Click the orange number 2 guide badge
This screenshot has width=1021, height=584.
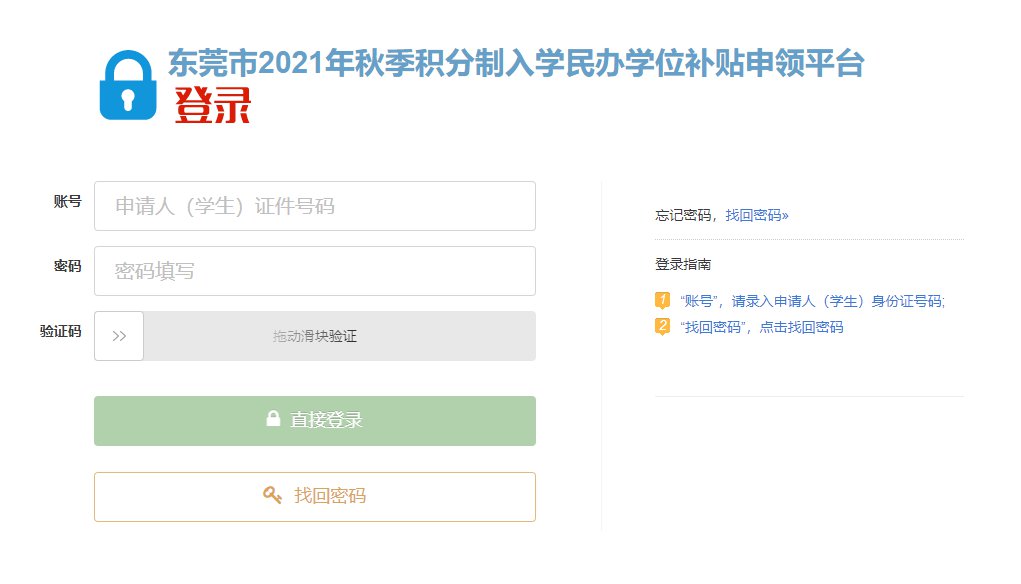[662, 326]
